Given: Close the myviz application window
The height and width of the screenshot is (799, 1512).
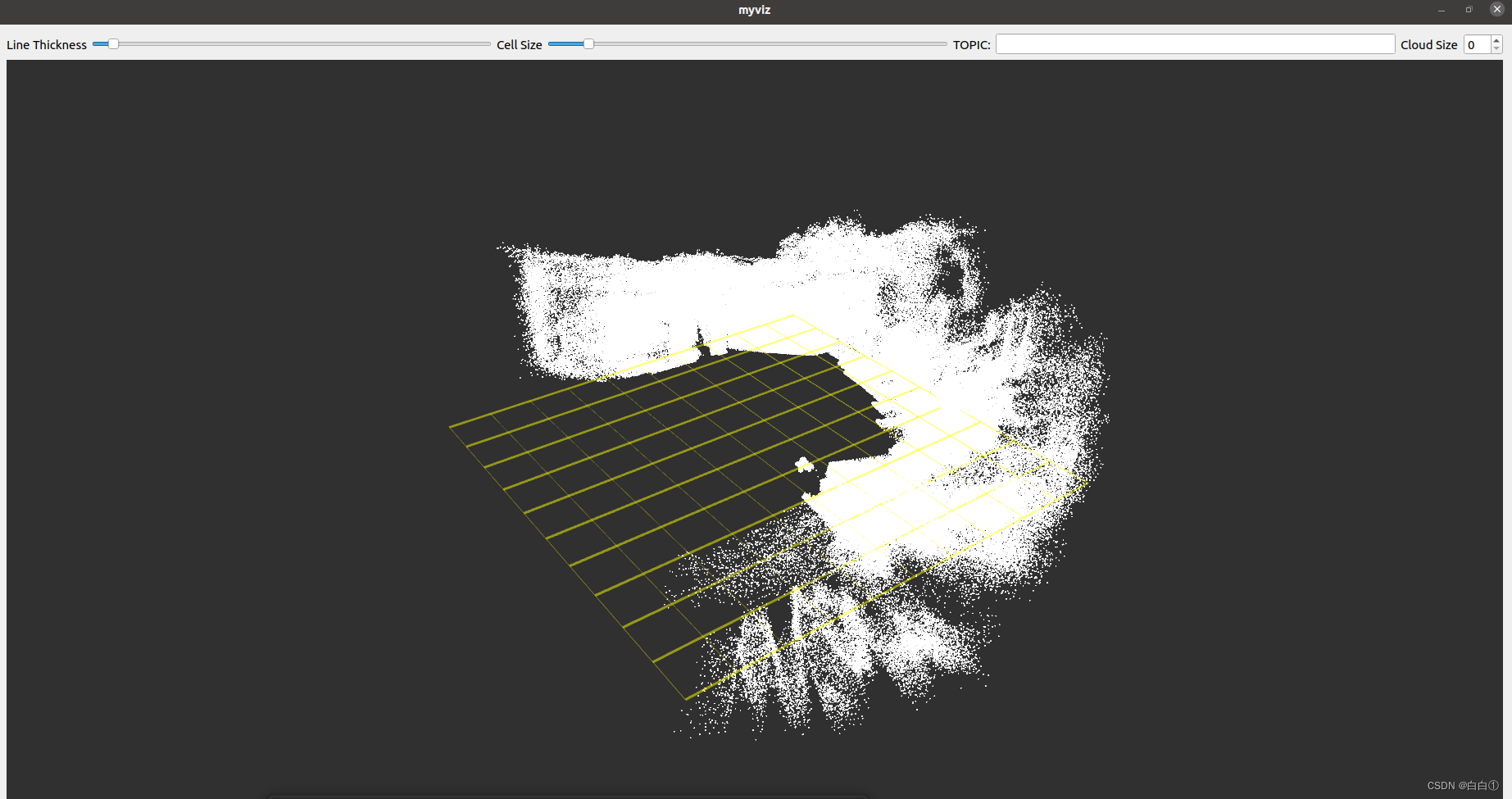Looking at the screenshot, I should click(x=1497, y=9).
